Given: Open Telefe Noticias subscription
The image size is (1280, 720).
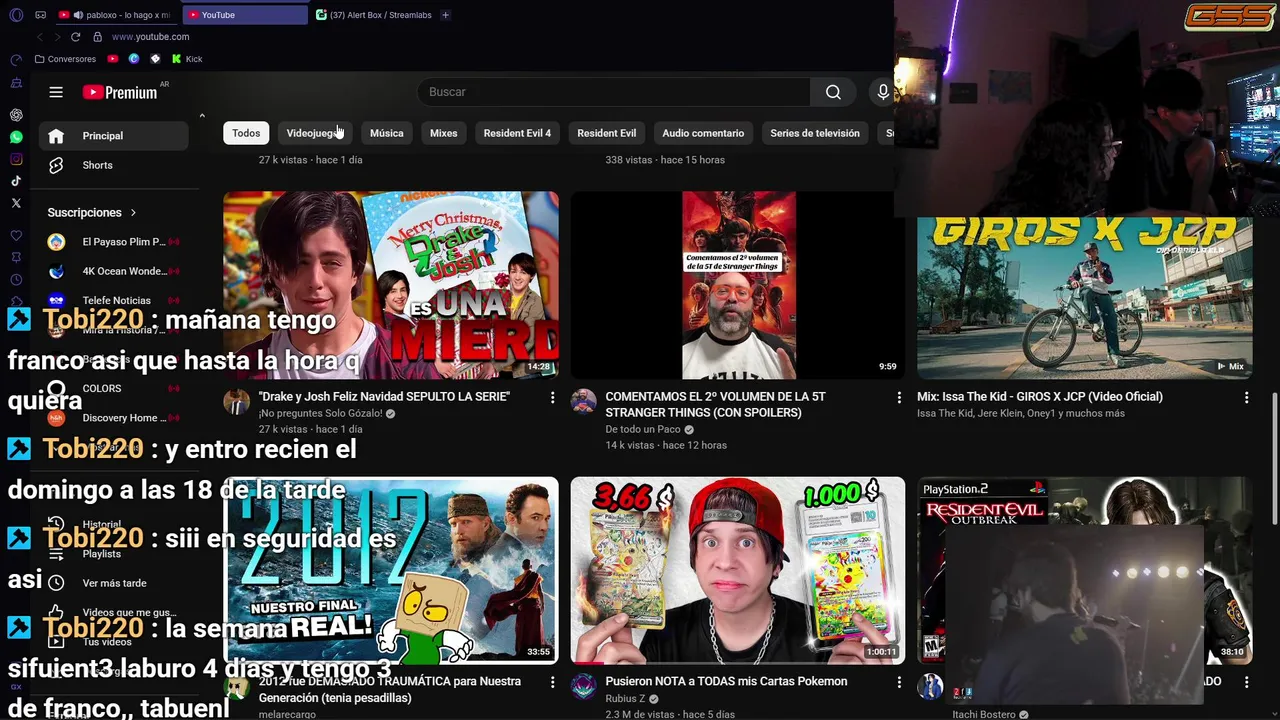Looking at the screenshot, I should 113,300.
